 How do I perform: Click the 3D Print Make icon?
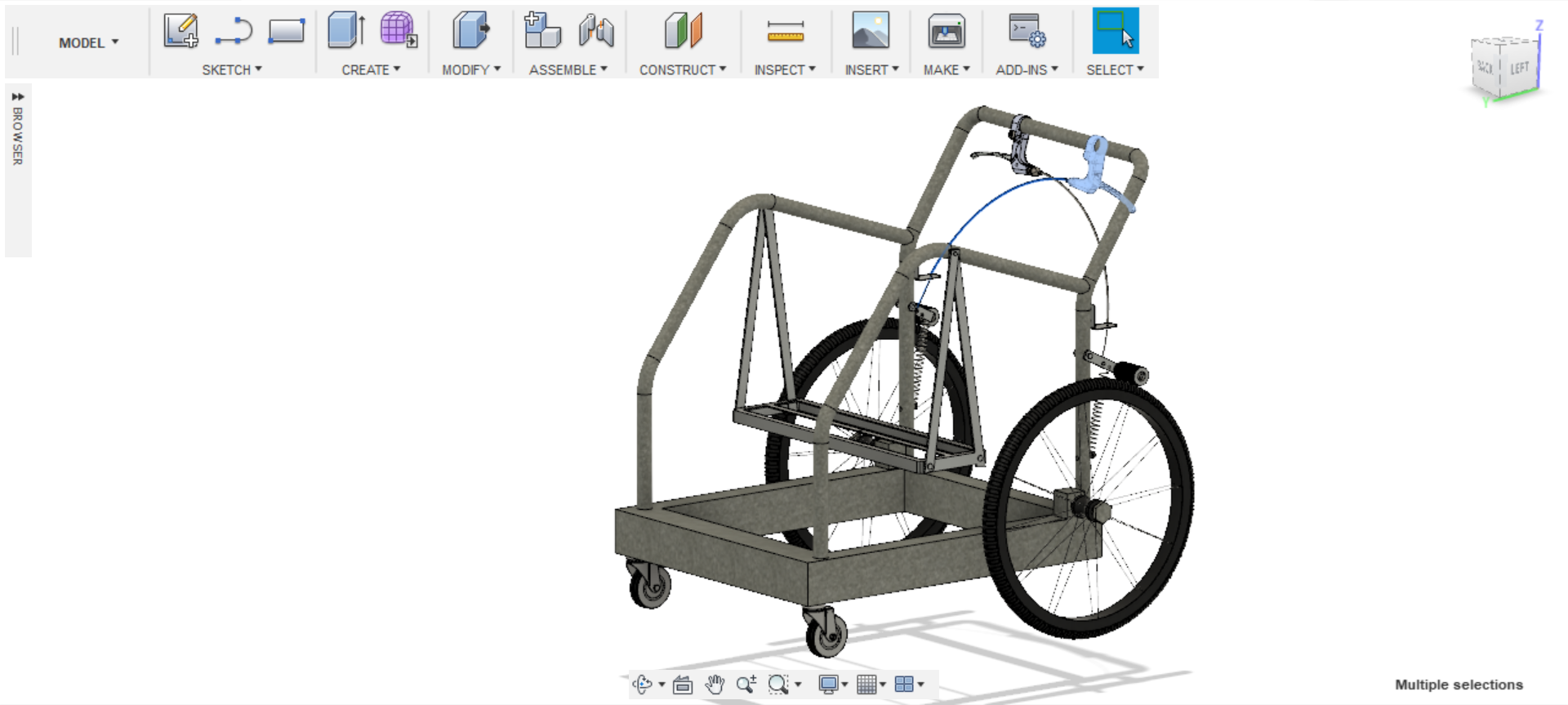(x=947, y=31)
